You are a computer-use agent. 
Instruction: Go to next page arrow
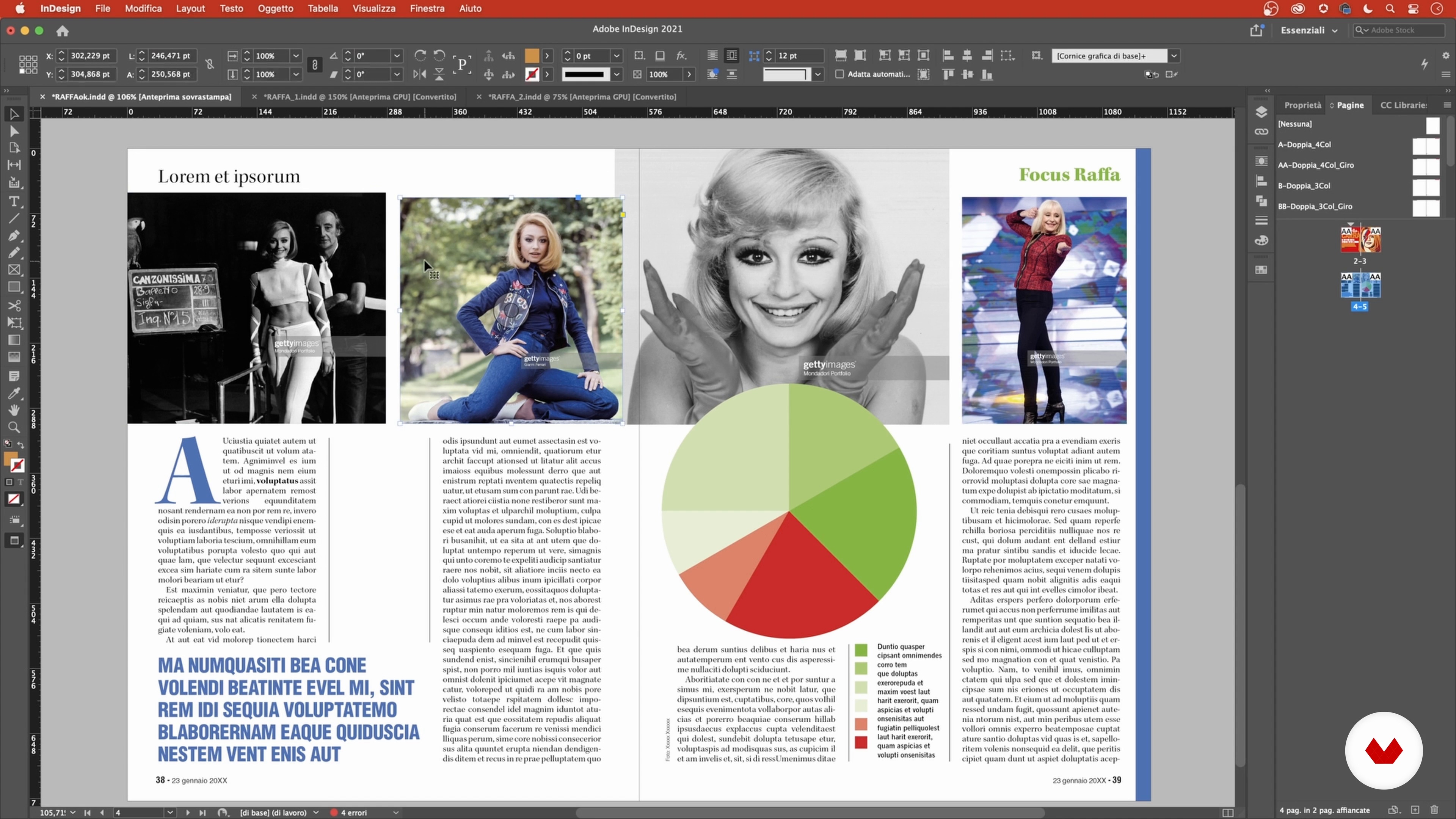coord(188,813)
